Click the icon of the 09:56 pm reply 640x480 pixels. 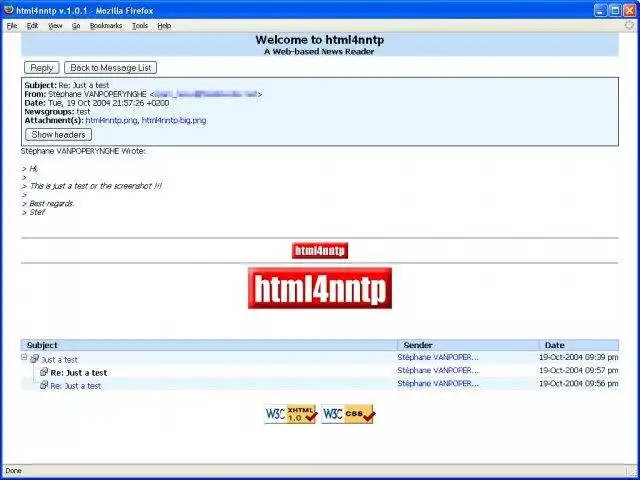[x=44, y=385]
